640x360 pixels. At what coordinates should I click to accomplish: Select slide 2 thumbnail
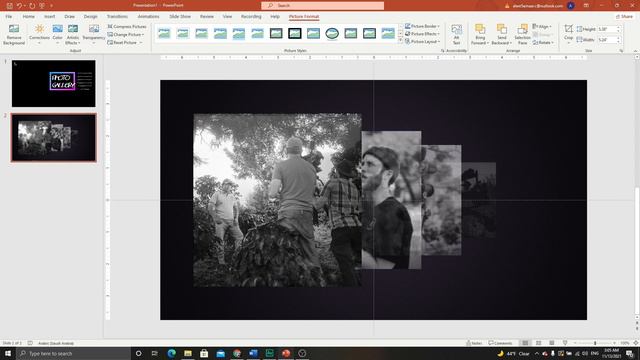pyautogui.click(x=53, y=138)
